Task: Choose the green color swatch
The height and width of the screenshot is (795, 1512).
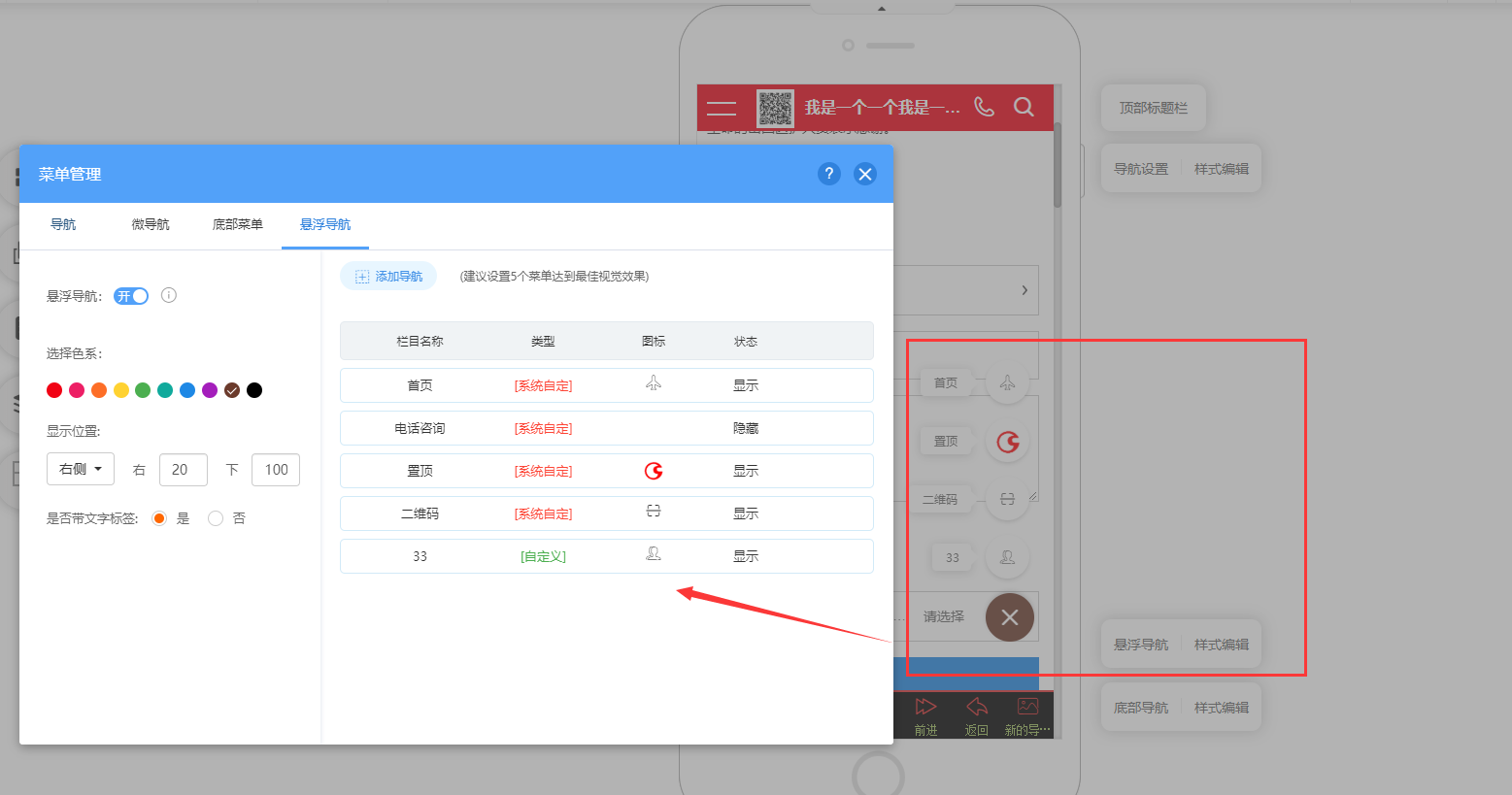Action: (143, 390)
